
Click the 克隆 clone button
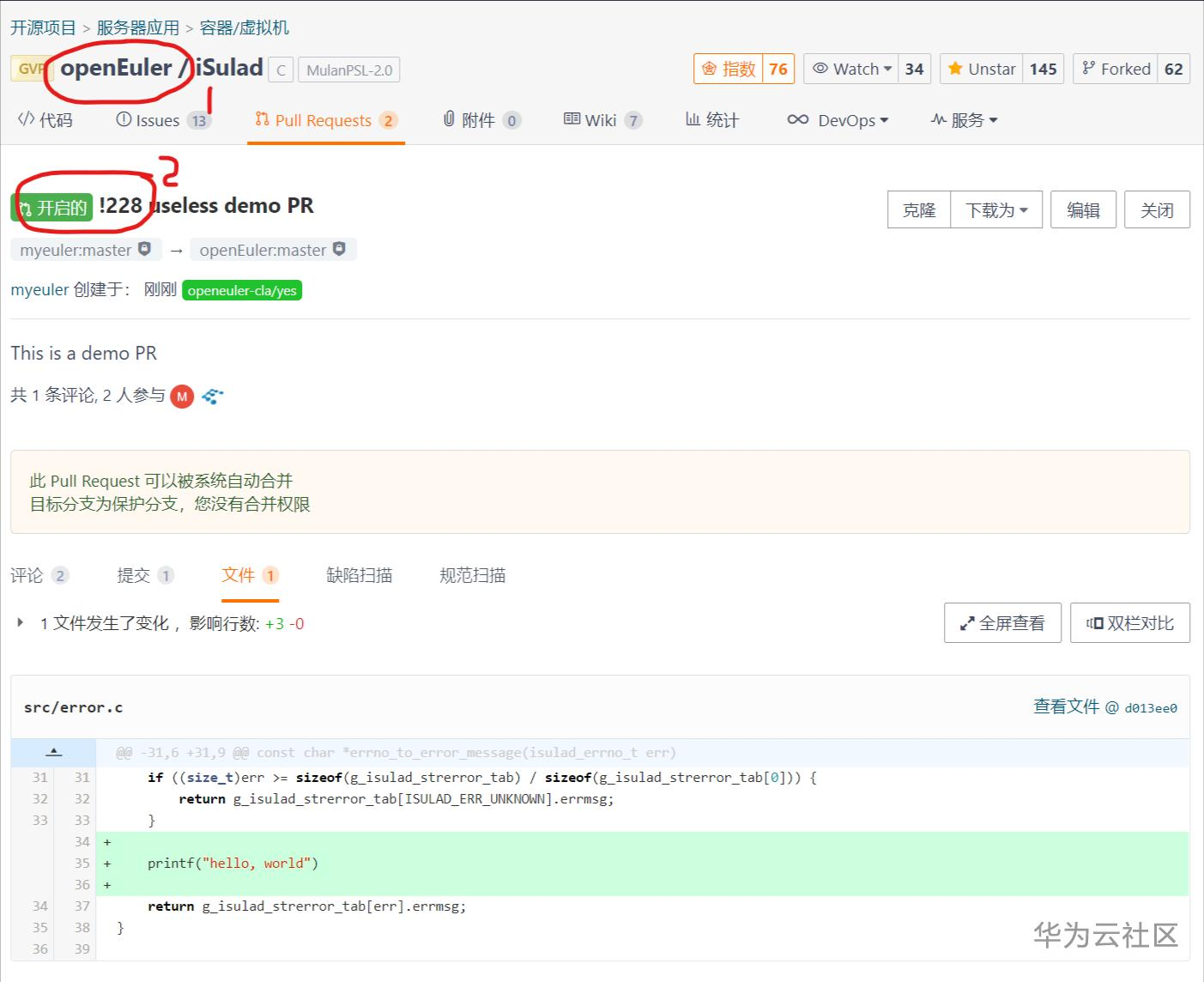(919, 209)
